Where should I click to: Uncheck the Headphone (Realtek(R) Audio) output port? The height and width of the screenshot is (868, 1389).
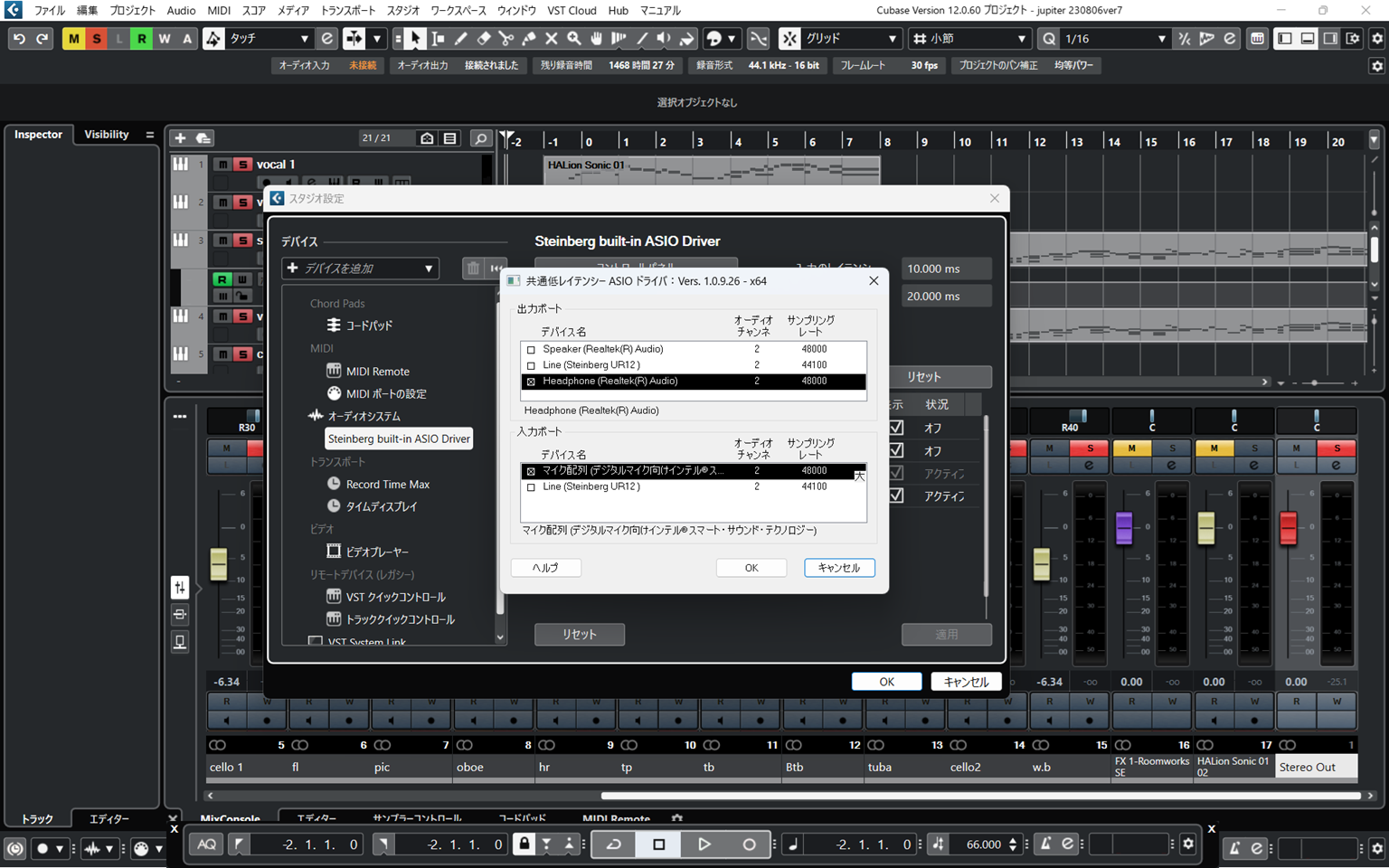click(531, 382)
